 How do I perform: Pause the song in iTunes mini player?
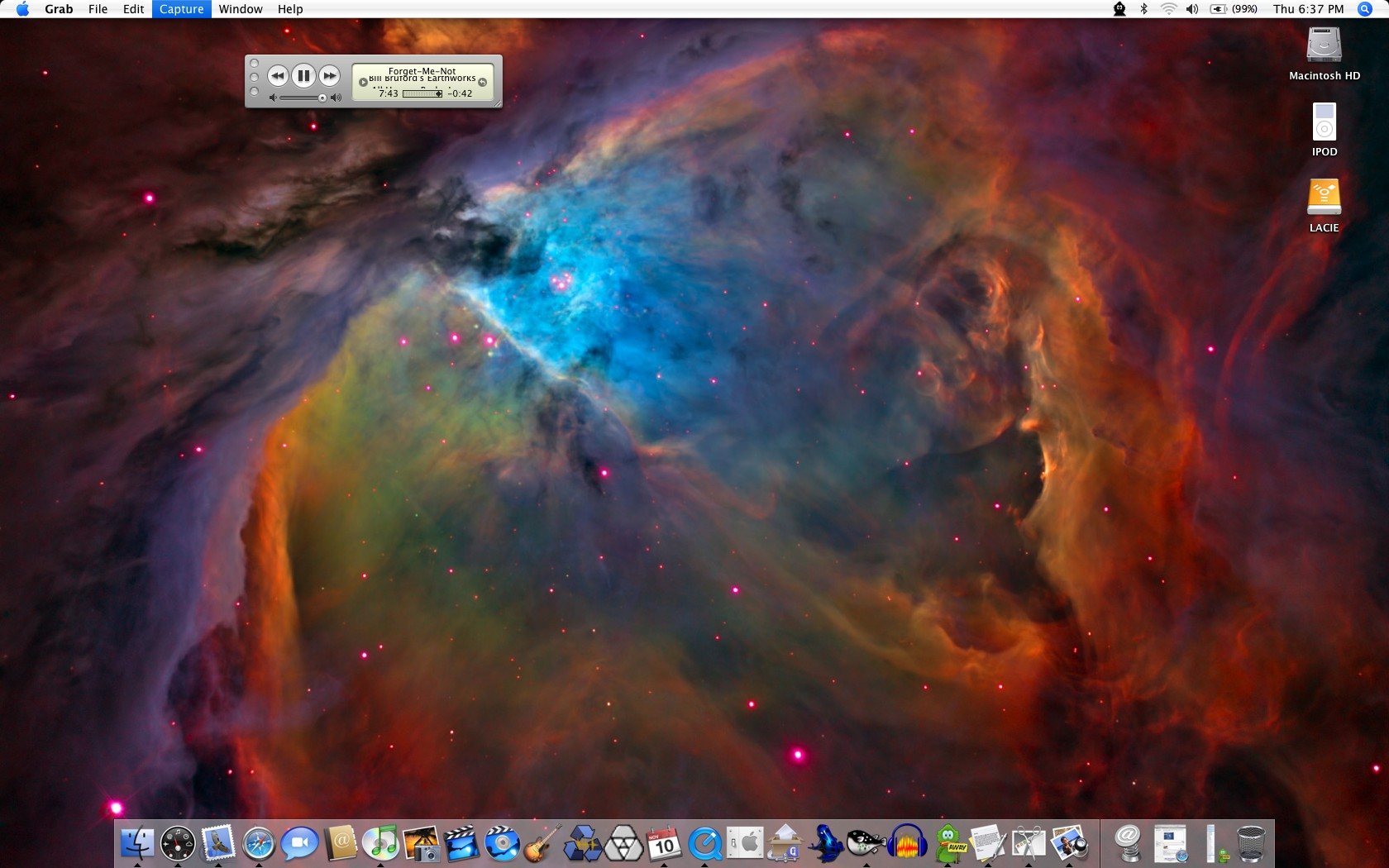pos(303,76)
